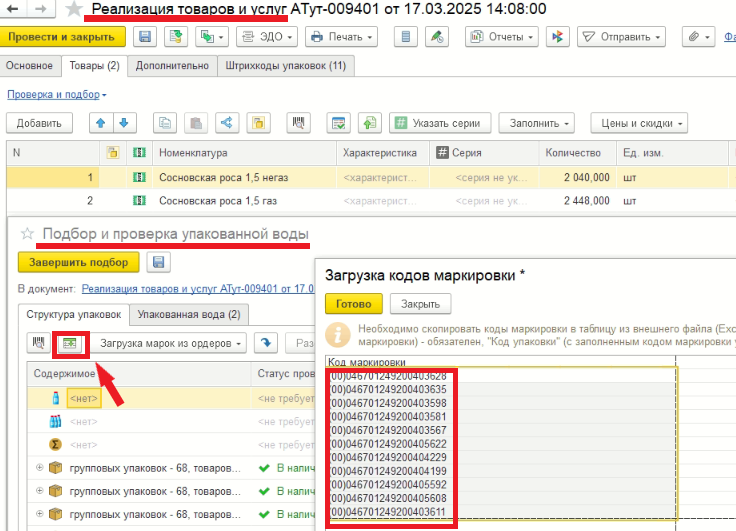Add document to favorites with the star icon
Image resolution: width=736 pixels, height=531 pixels.
(74, 9)
